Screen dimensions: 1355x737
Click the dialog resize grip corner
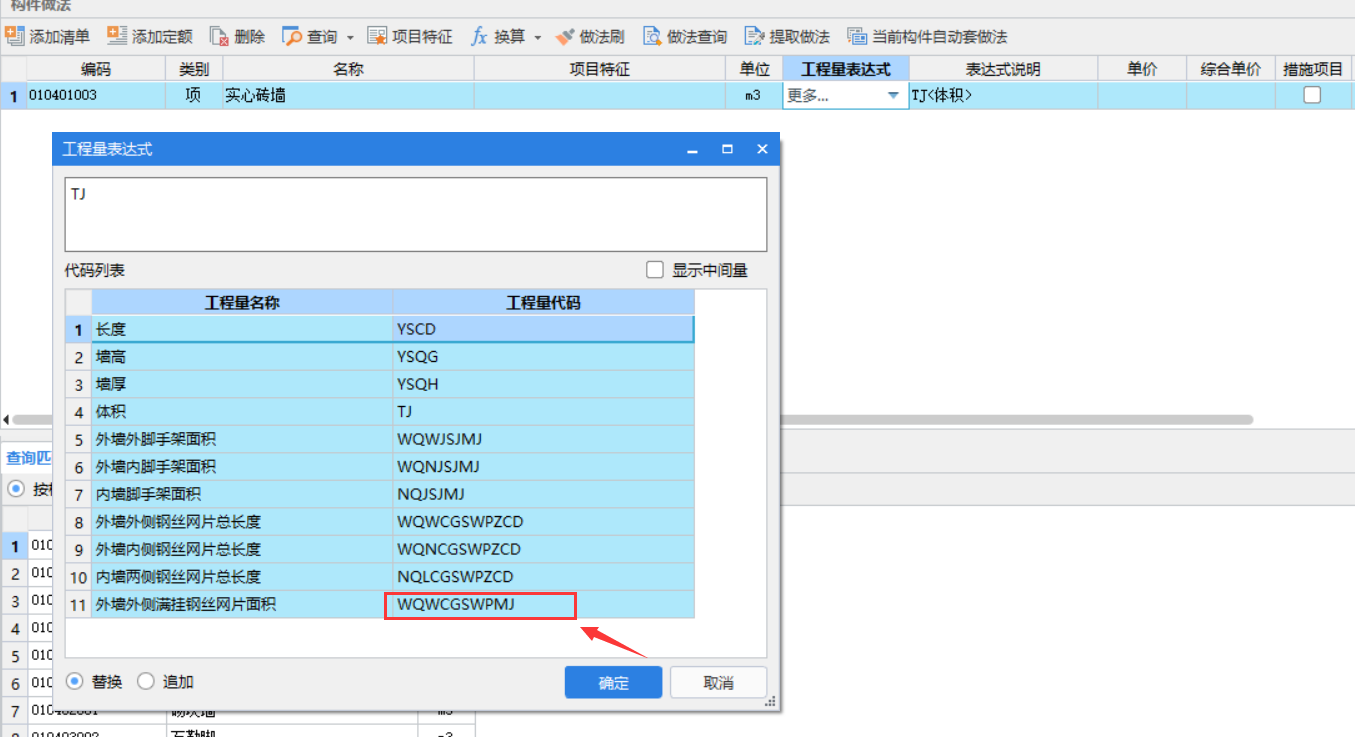pyautogui.click(x=770, y=703)
